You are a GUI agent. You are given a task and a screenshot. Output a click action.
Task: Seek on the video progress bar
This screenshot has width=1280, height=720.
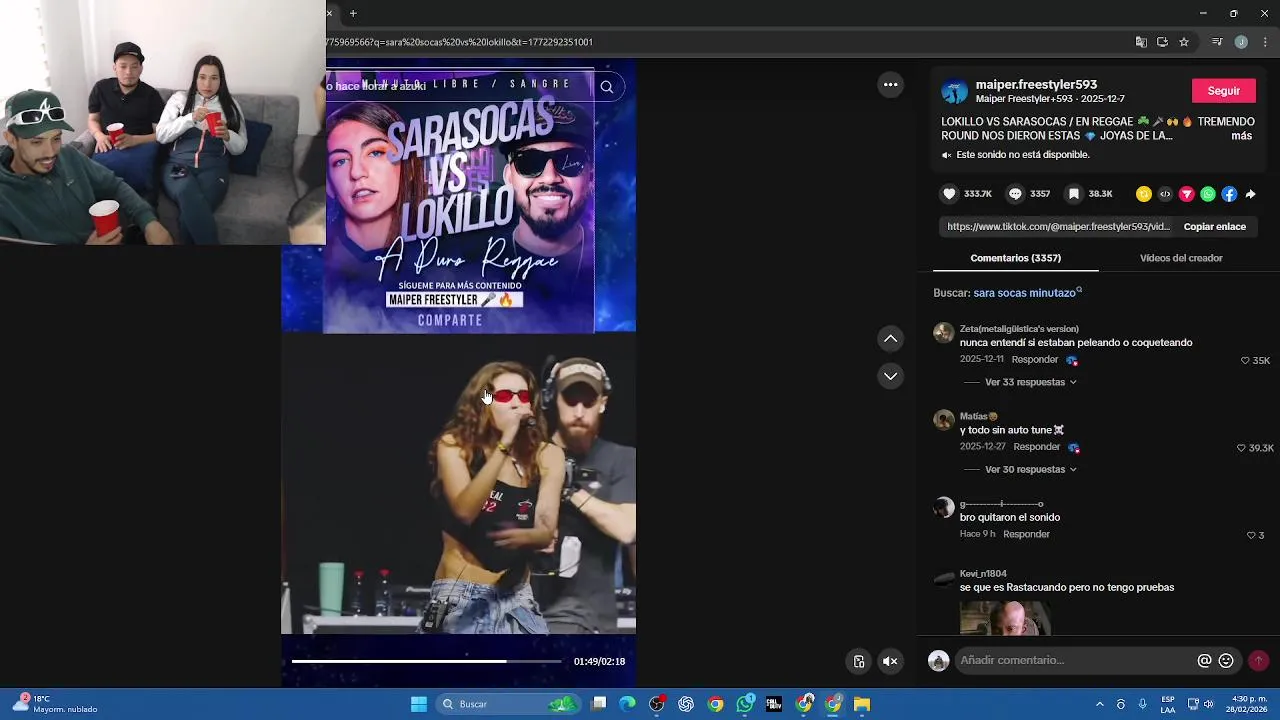tap(426, 661)
